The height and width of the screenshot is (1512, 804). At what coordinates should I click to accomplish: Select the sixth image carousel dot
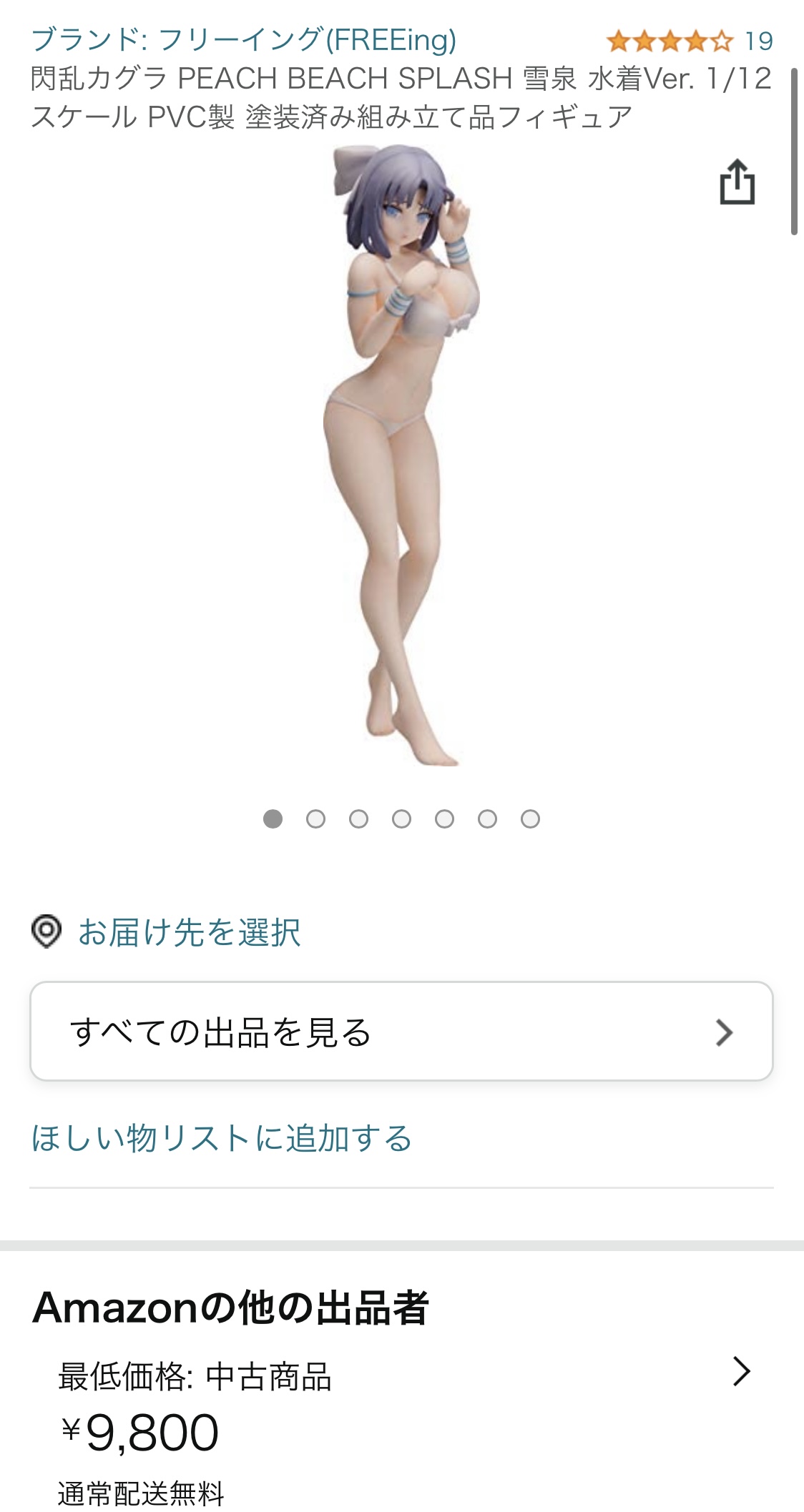(x=487, y=819)
